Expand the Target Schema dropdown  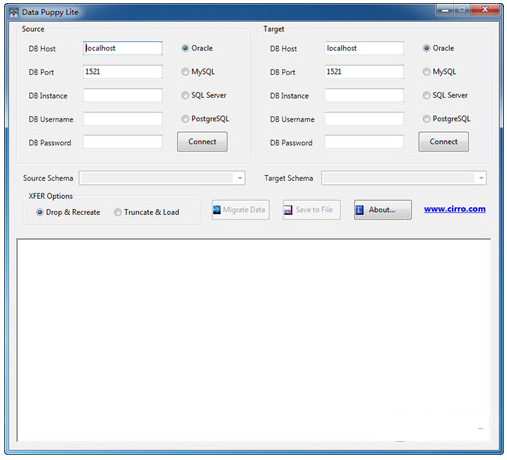coord(481,178)
